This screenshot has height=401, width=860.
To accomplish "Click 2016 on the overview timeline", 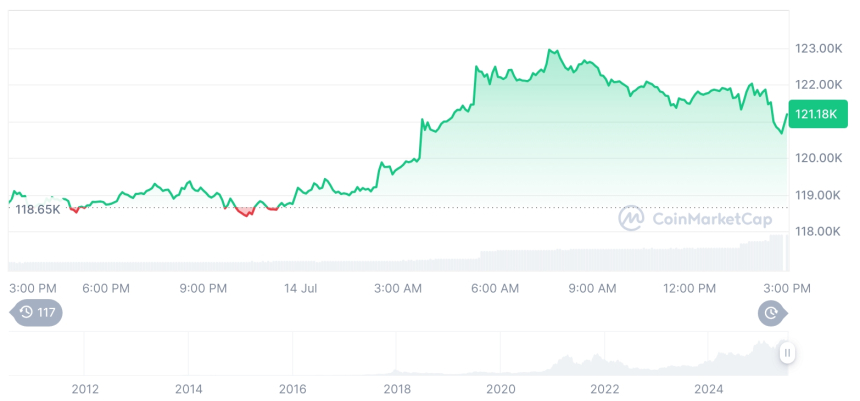I will click(293, 389).
